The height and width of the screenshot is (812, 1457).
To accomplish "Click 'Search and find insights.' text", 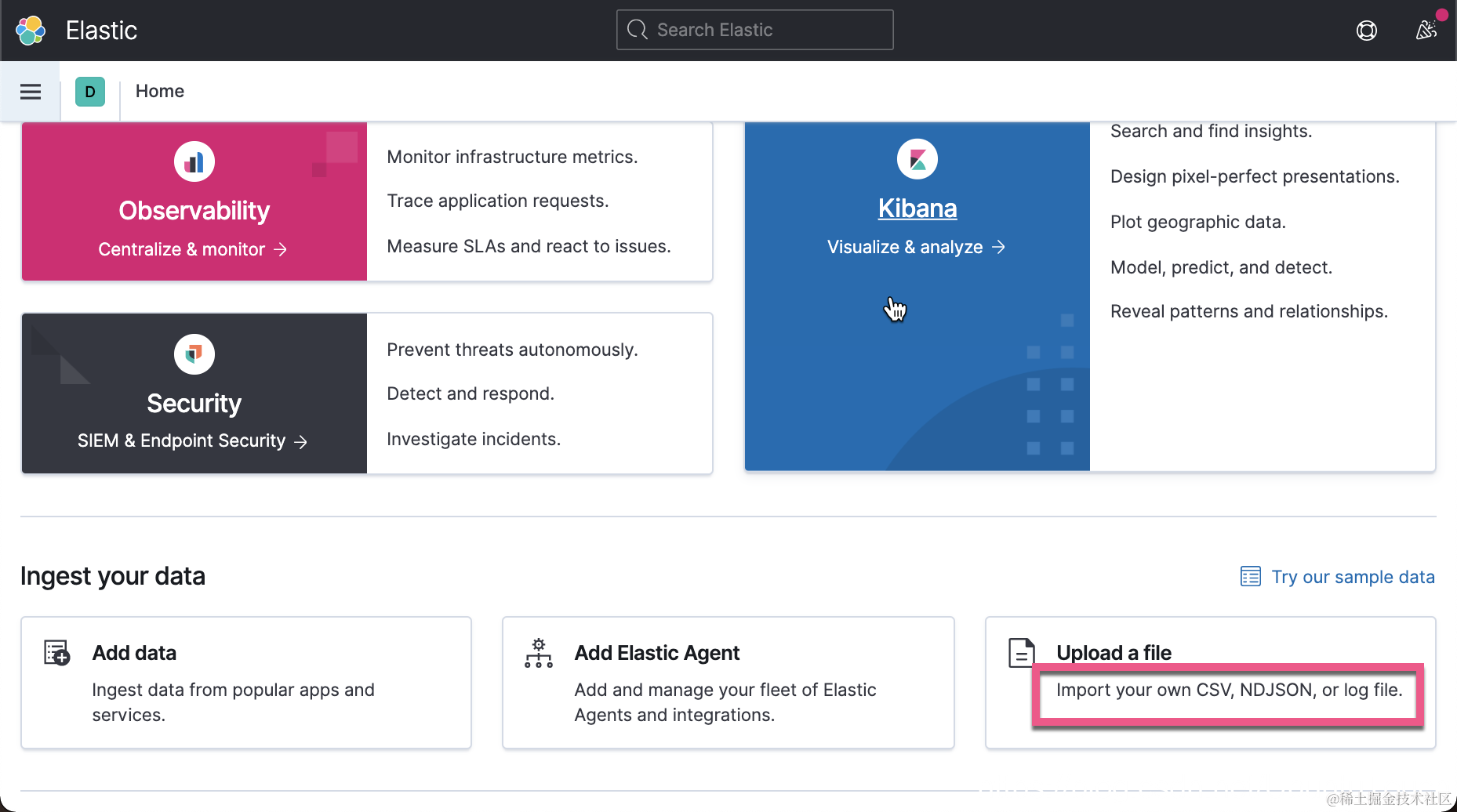I will (x=1212, y=131).
